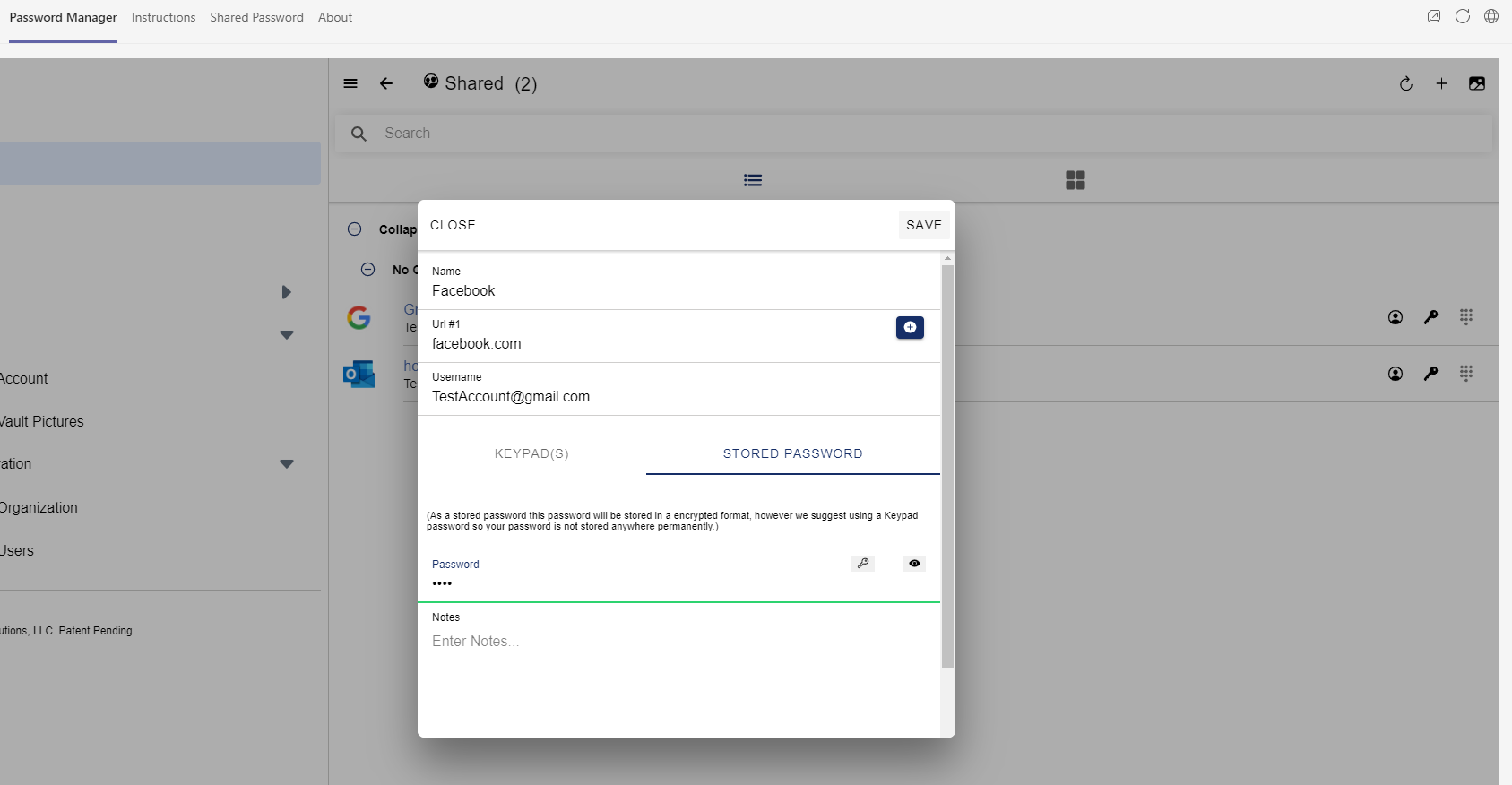Open Account in the sidebar
Image resolution: width=1512 pixels, height=785 pixels.
coord(24,378)
